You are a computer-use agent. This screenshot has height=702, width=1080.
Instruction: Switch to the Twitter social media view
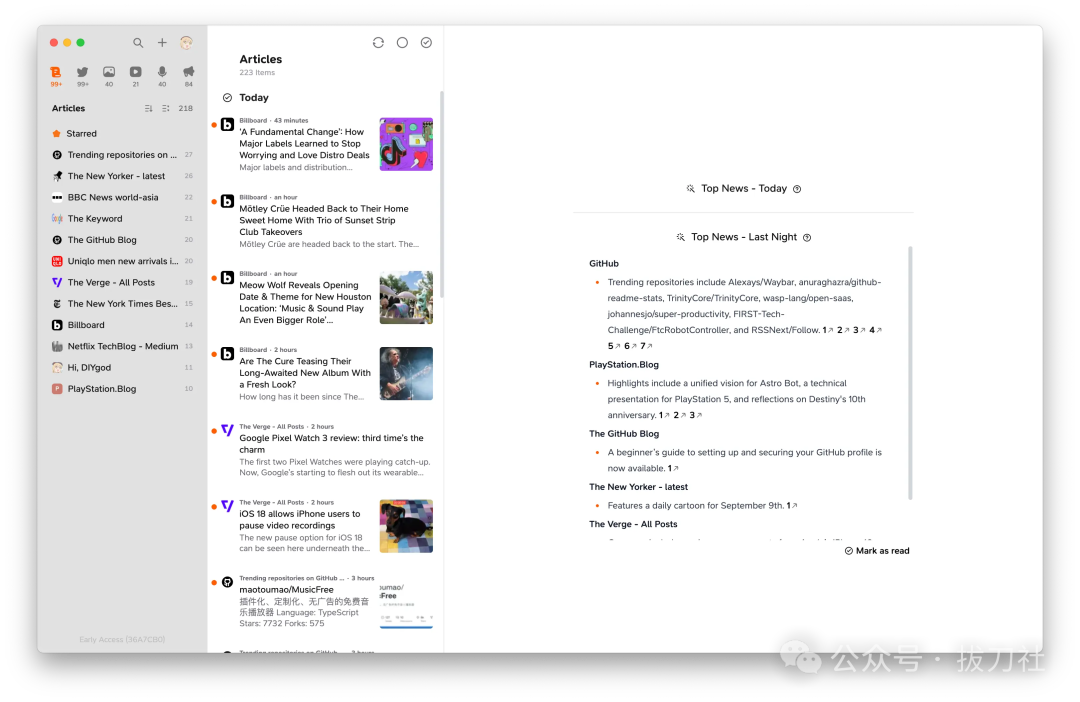click(83, 76)
